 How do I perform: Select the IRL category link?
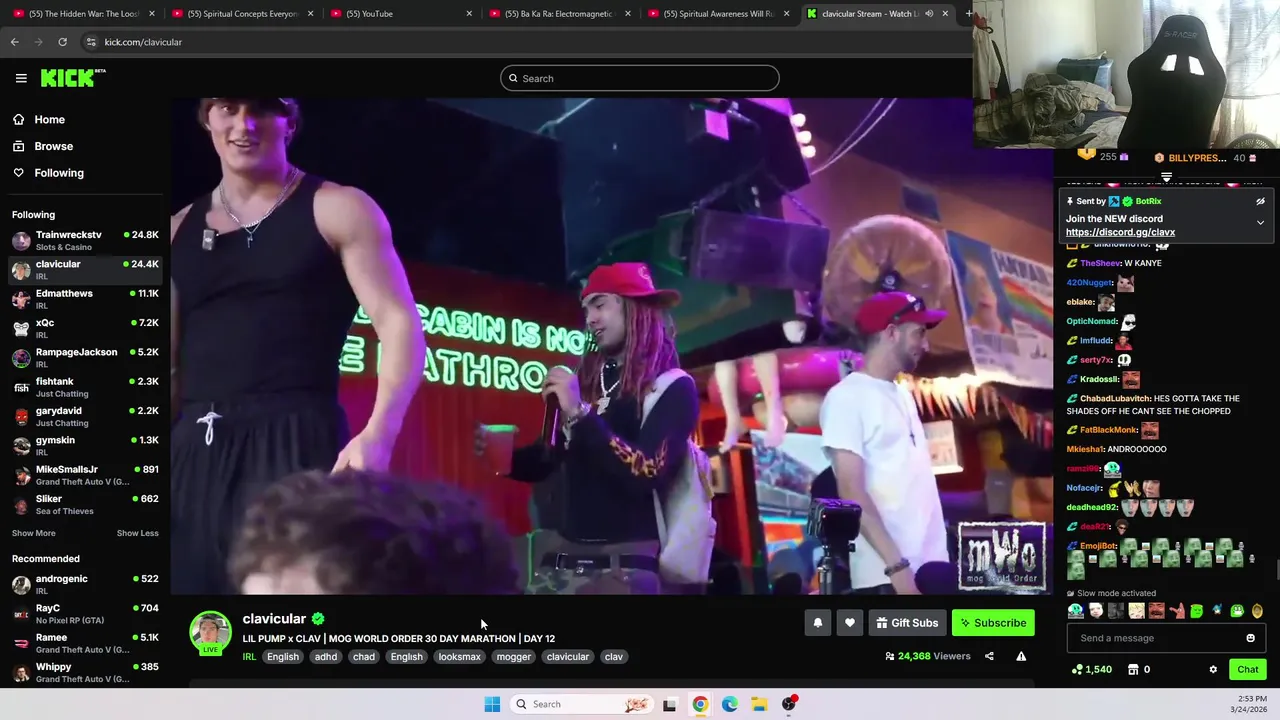tap(249, 657)
